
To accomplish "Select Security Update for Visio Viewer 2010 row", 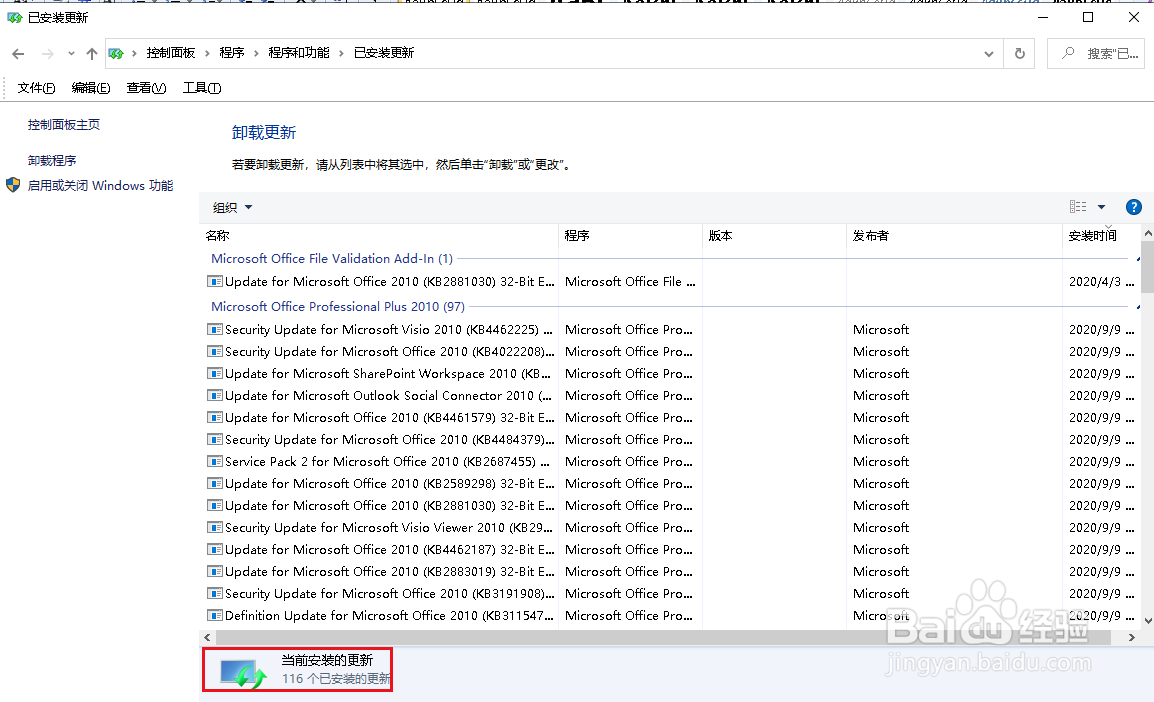I will point(670,528).
